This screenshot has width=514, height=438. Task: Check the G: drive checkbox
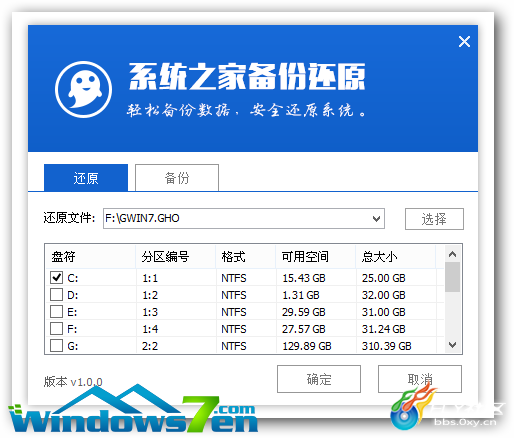56,346
